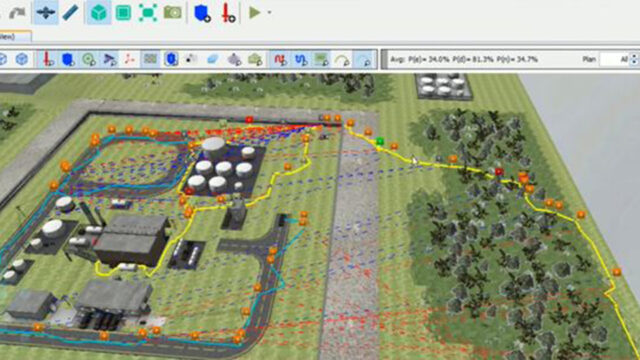The width and height of the screenshot is (640, 360).
Task: Toggle the blue path visibility icon
Action: pyautogui.click(x=301, y=60)
